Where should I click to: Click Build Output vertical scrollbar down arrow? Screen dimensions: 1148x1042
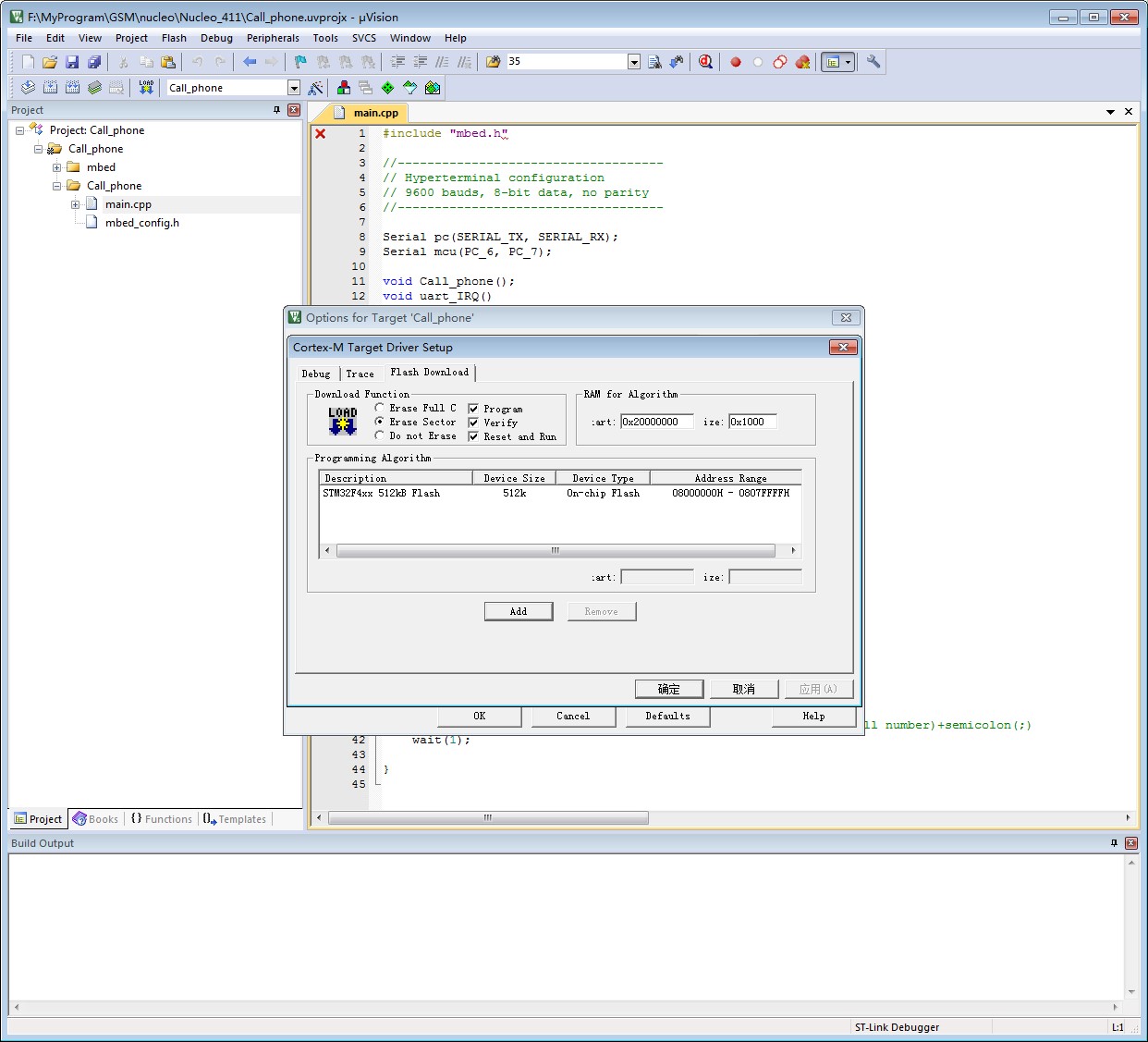tap(1131, 992)
